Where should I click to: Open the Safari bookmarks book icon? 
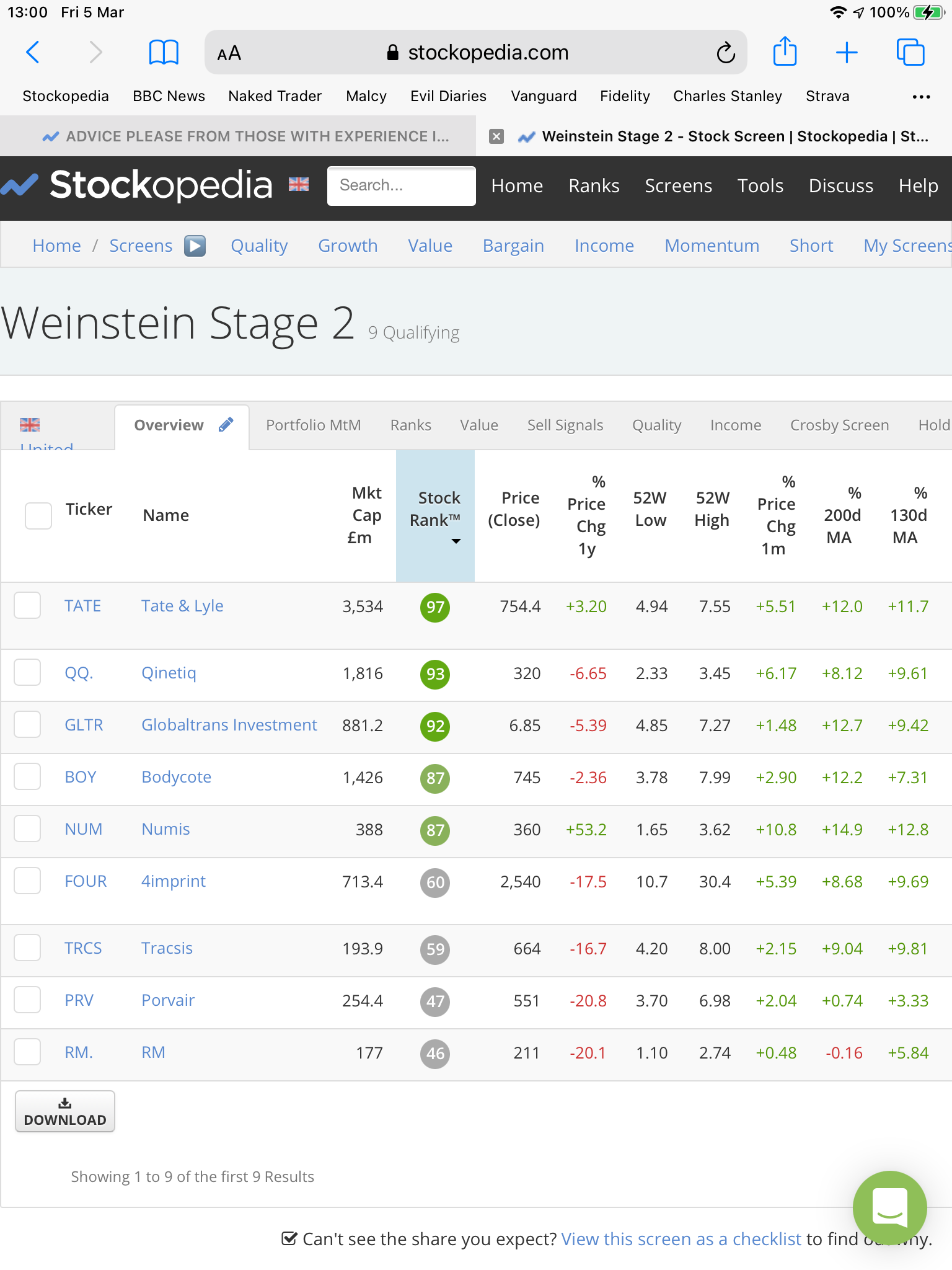pos(164,53)
